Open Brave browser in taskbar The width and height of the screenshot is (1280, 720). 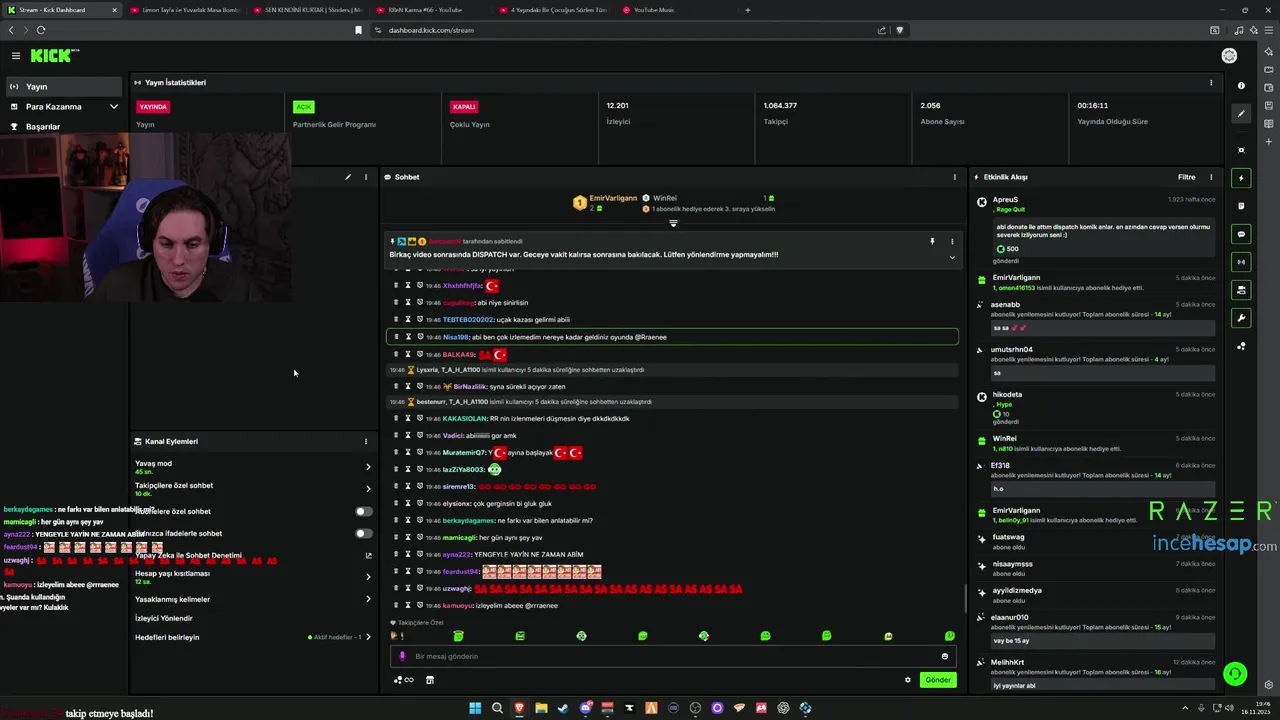(519, 708)
